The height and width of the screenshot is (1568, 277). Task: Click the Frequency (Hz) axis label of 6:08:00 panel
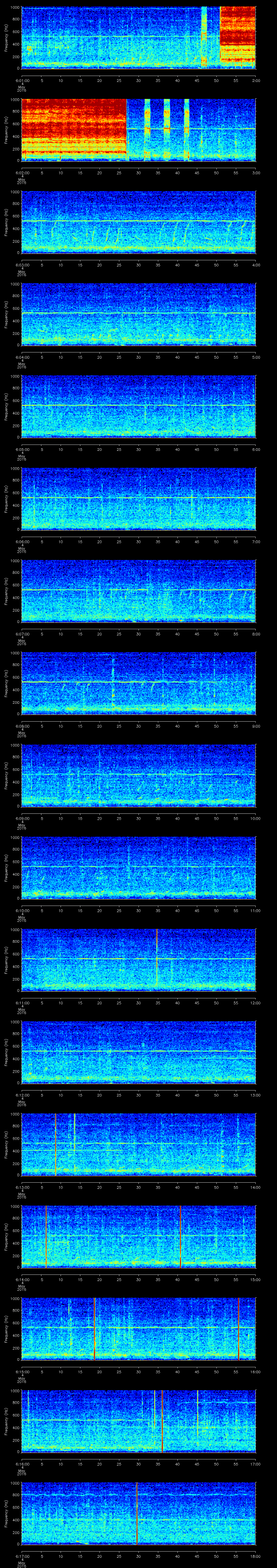[x=7, y=683]
